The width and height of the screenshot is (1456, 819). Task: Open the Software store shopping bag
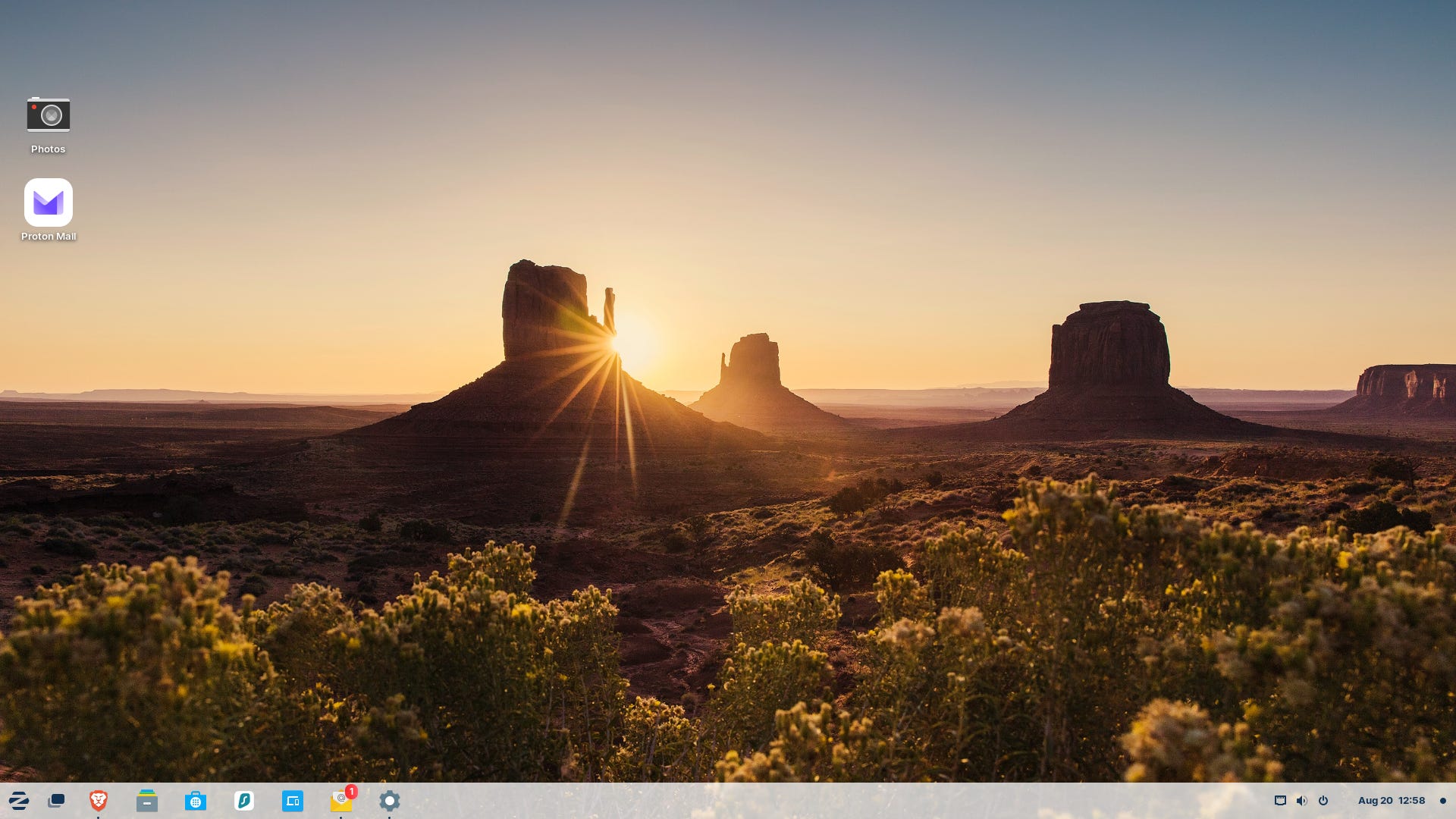[x=196, y=800]
